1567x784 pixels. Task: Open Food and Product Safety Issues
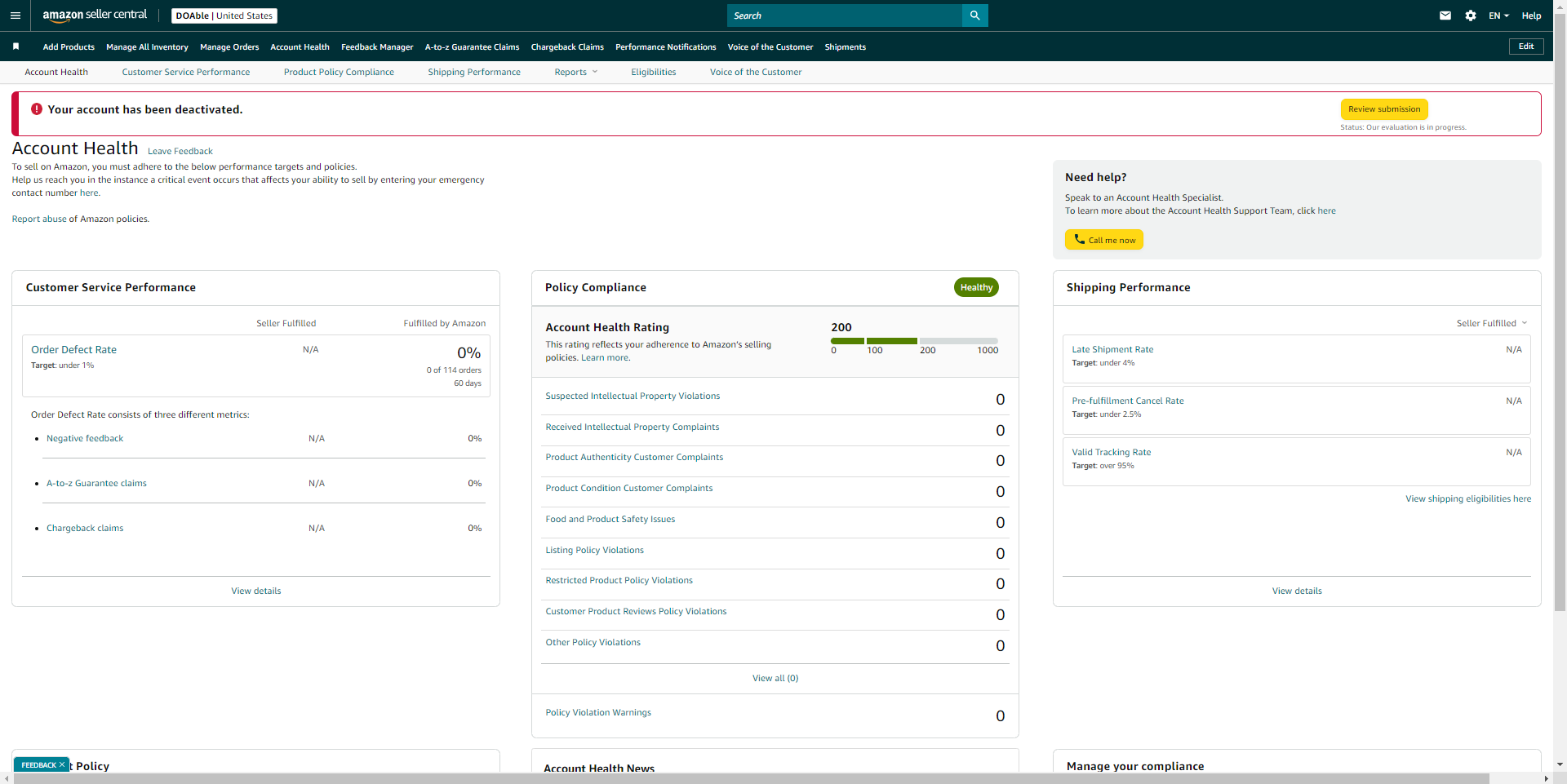click(610, 519)
